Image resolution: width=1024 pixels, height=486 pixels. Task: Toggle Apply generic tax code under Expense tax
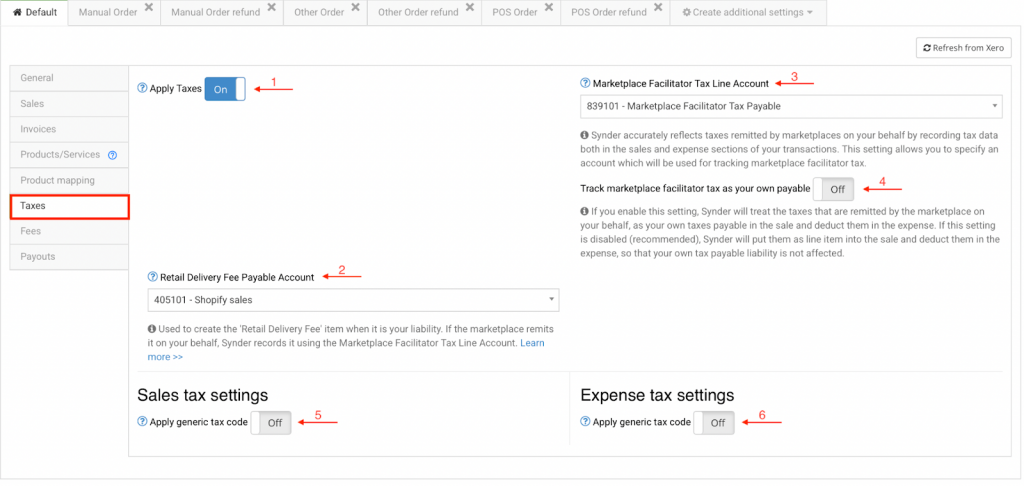(712, 423)
